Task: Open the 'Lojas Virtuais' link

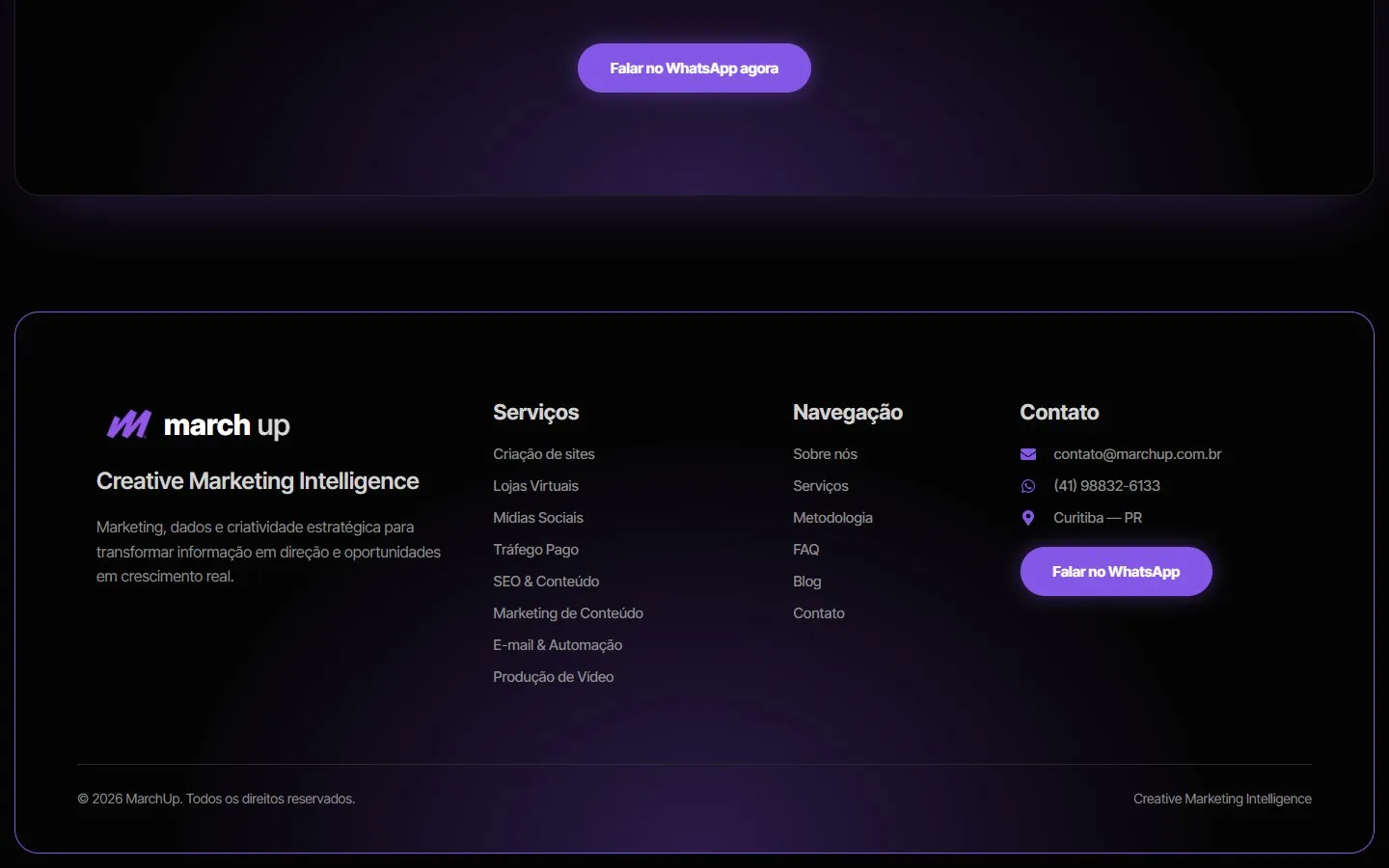Action: tap(535, 486)
